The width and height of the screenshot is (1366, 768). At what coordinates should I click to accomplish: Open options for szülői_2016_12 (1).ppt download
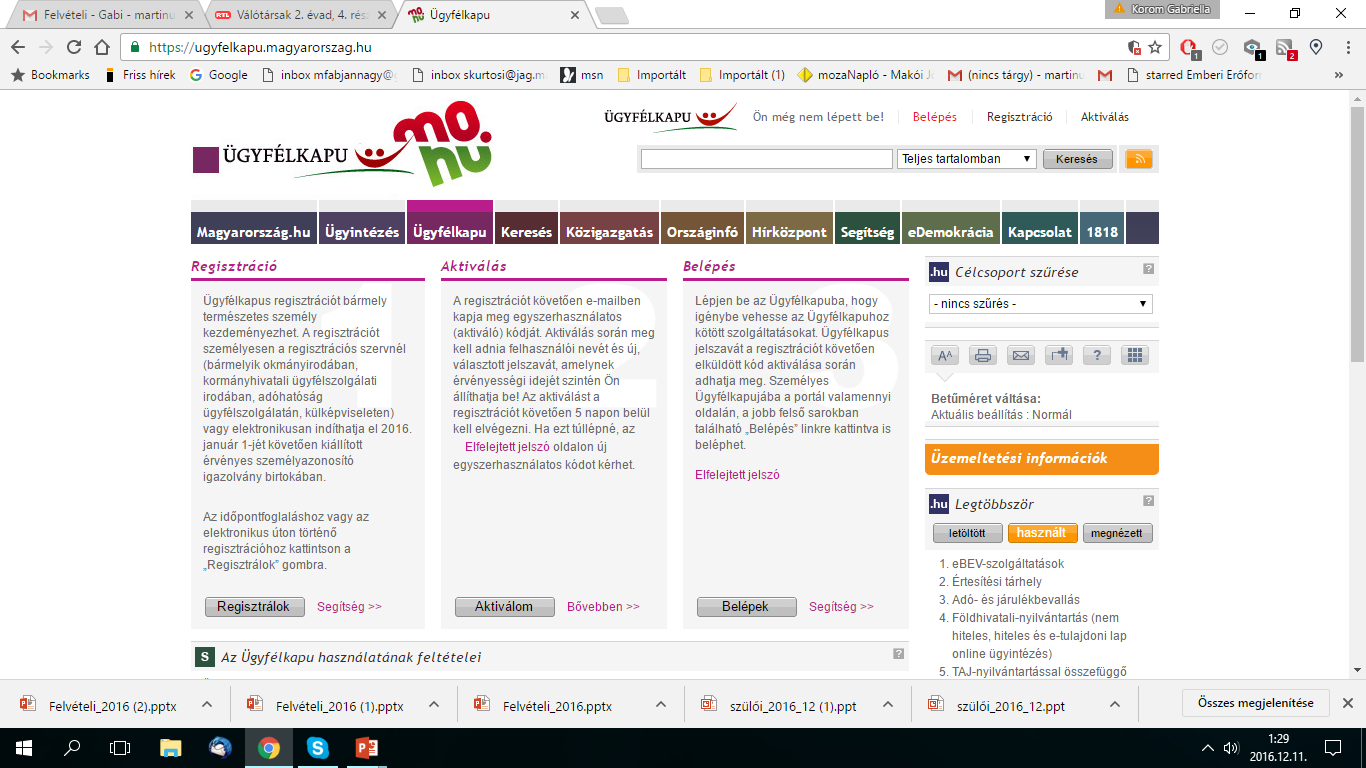[889, 704]
